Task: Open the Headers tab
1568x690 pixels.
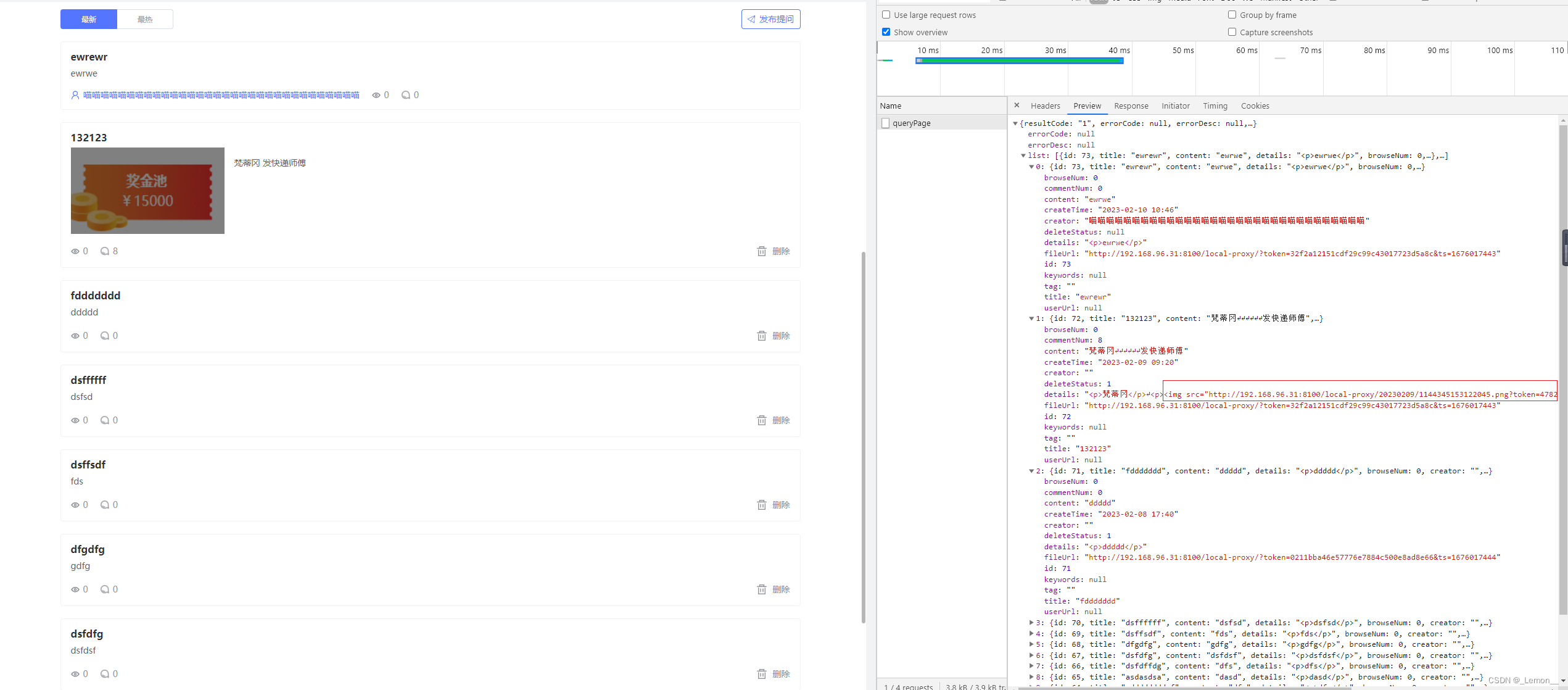Action: coord(1045,106)
